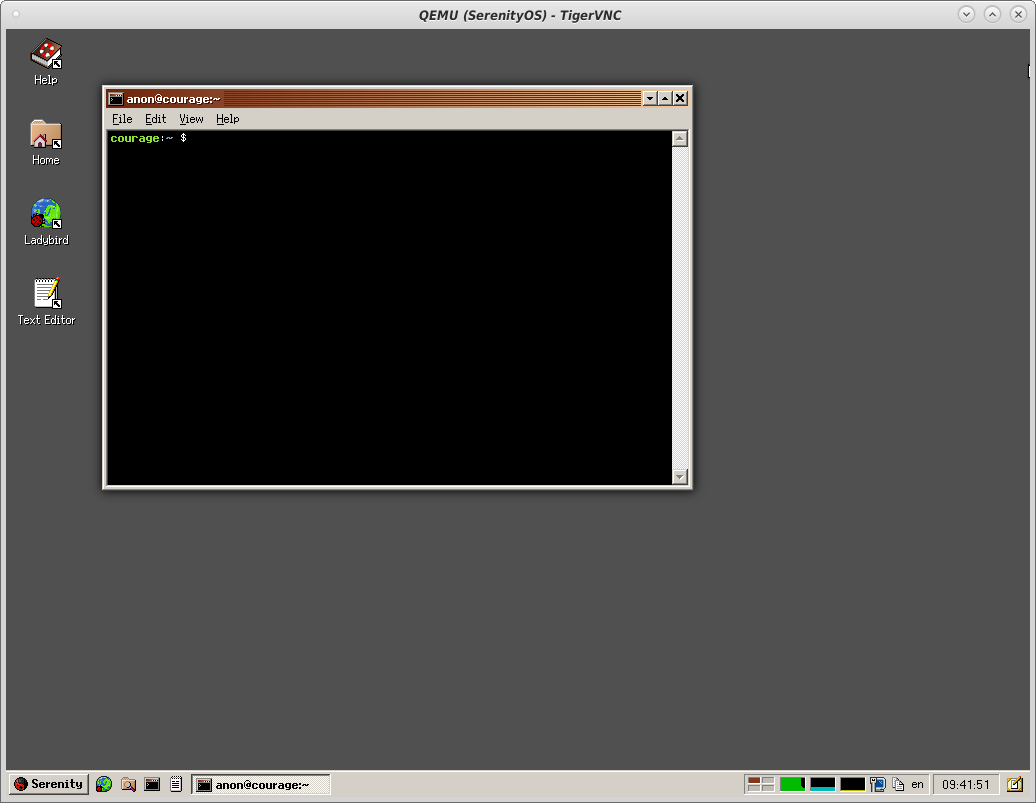Open the clipboard history applet
The height and width of the screenshot is (803, 1036).
[898, 784]
